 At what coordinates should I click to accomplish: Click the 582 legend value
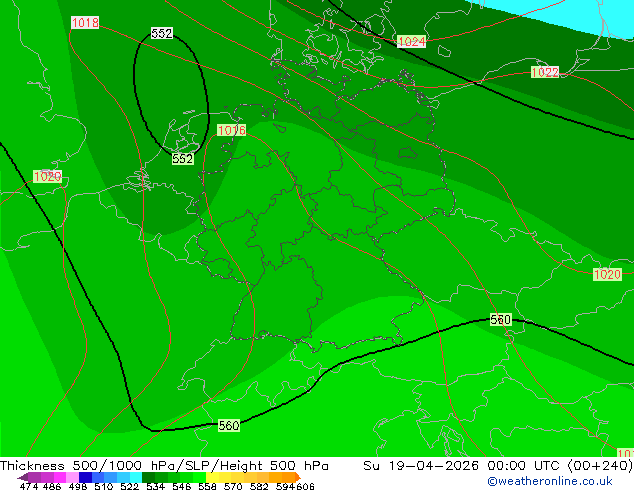259,486
